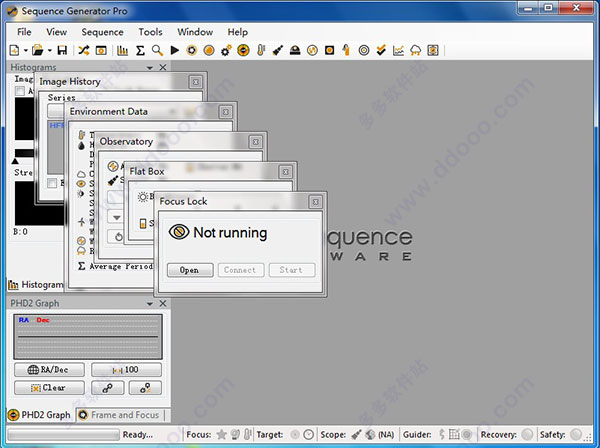This screenshot has height=448, width=600.
Task: Open the Open Sequence dropdown arrow
Action: tap(50, 50)
